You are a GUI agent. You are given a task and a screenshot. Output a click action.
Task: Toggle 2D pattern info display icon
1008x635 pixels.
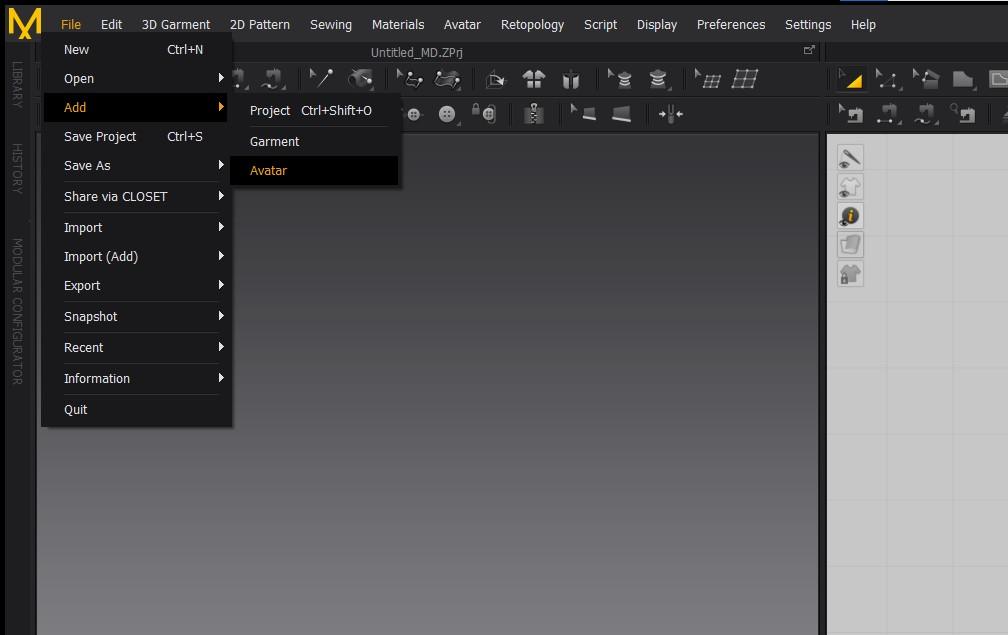coord(850,216)
